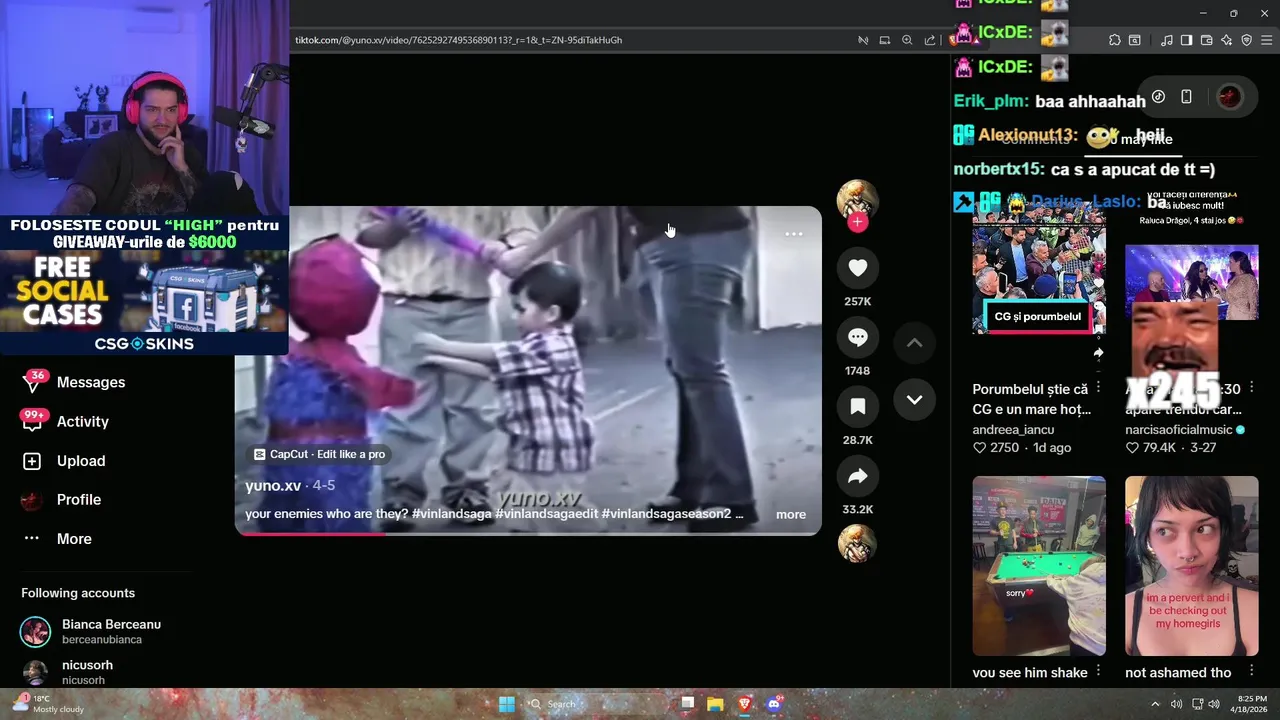The height and width of the screenshot is (720, 1280).
Task: Open Windows Start menu
Action: (506, 704)
